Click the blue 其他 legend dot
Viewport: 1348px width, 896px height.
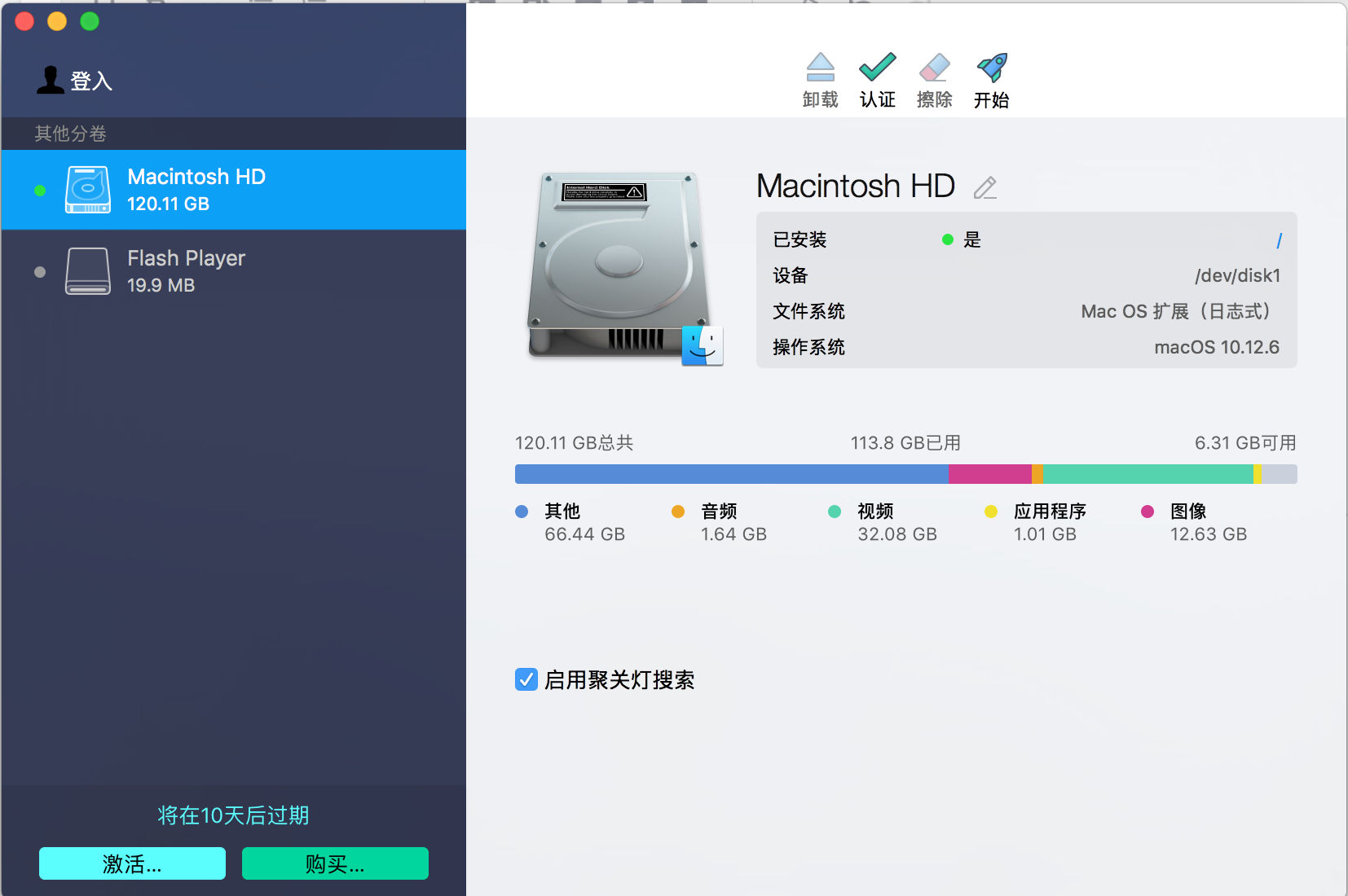(x=522, y=512)
